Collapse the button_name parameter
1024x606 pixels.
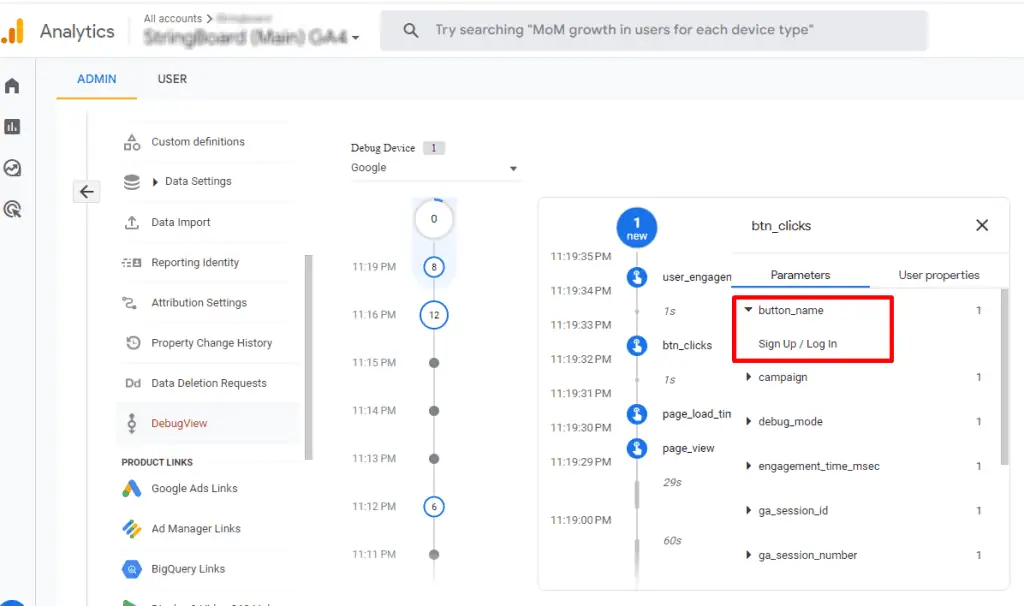pyautogui.click(x=747, y=309)
